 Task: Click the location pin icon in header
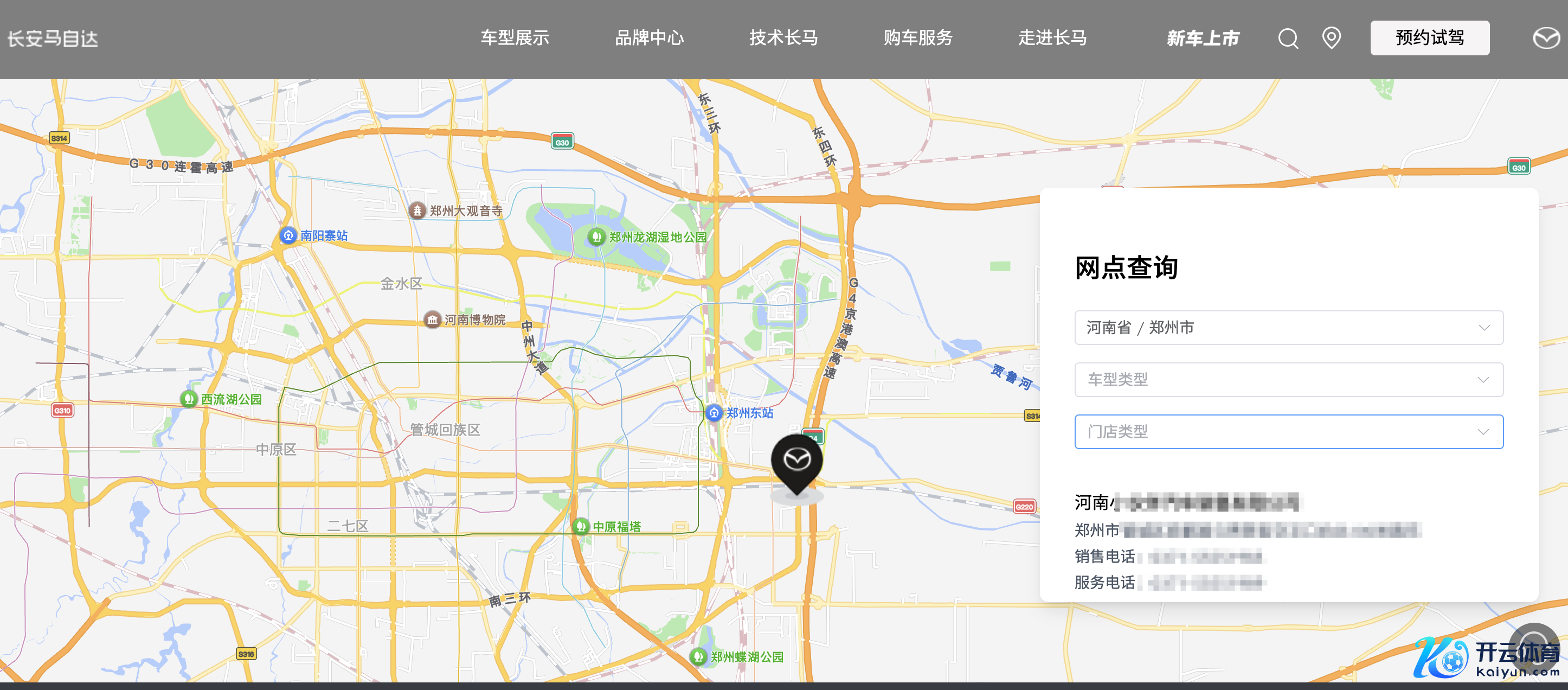click(x=1331, y=38)
